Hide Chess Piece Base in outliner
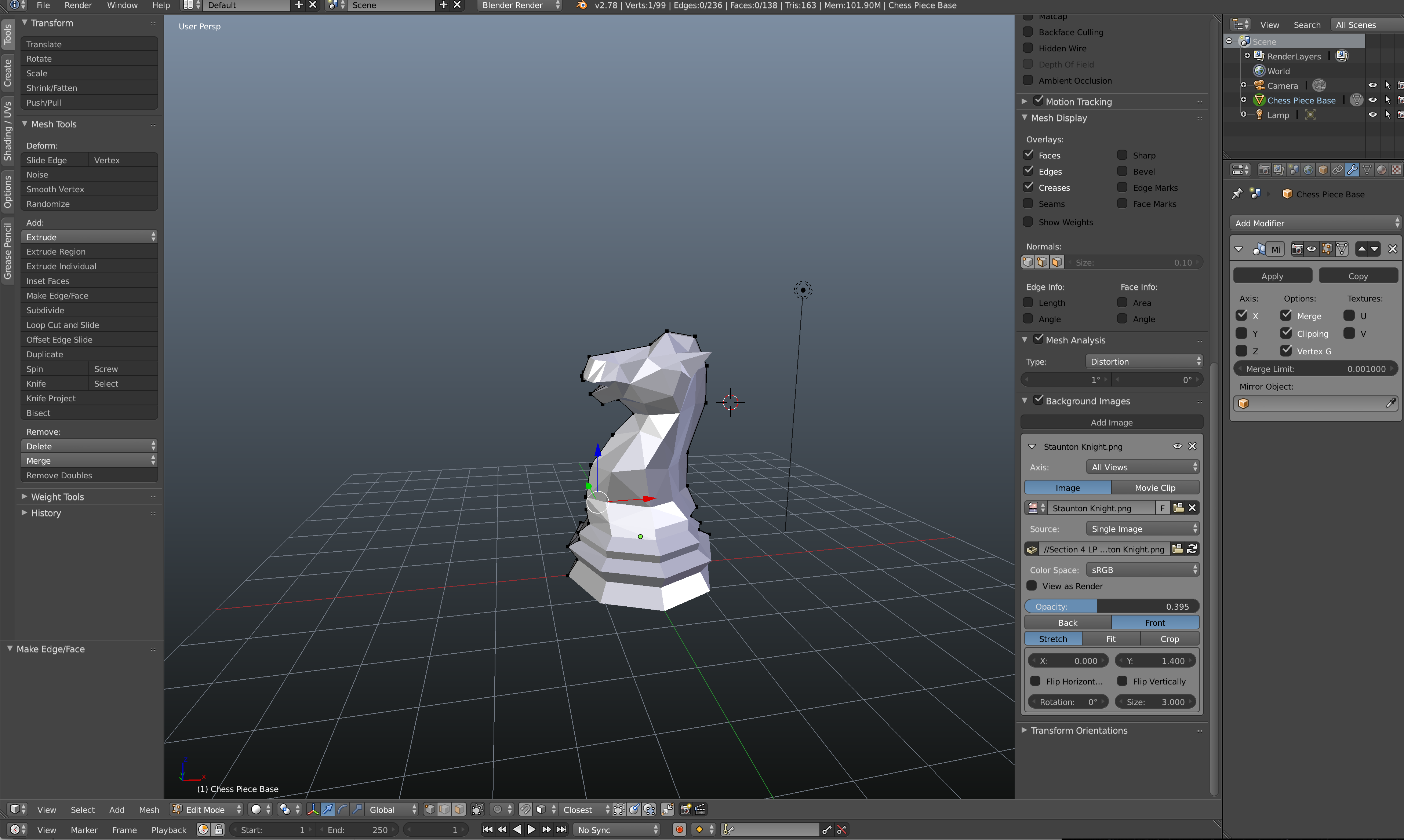1404x840 pixels. coord(1373,100)
